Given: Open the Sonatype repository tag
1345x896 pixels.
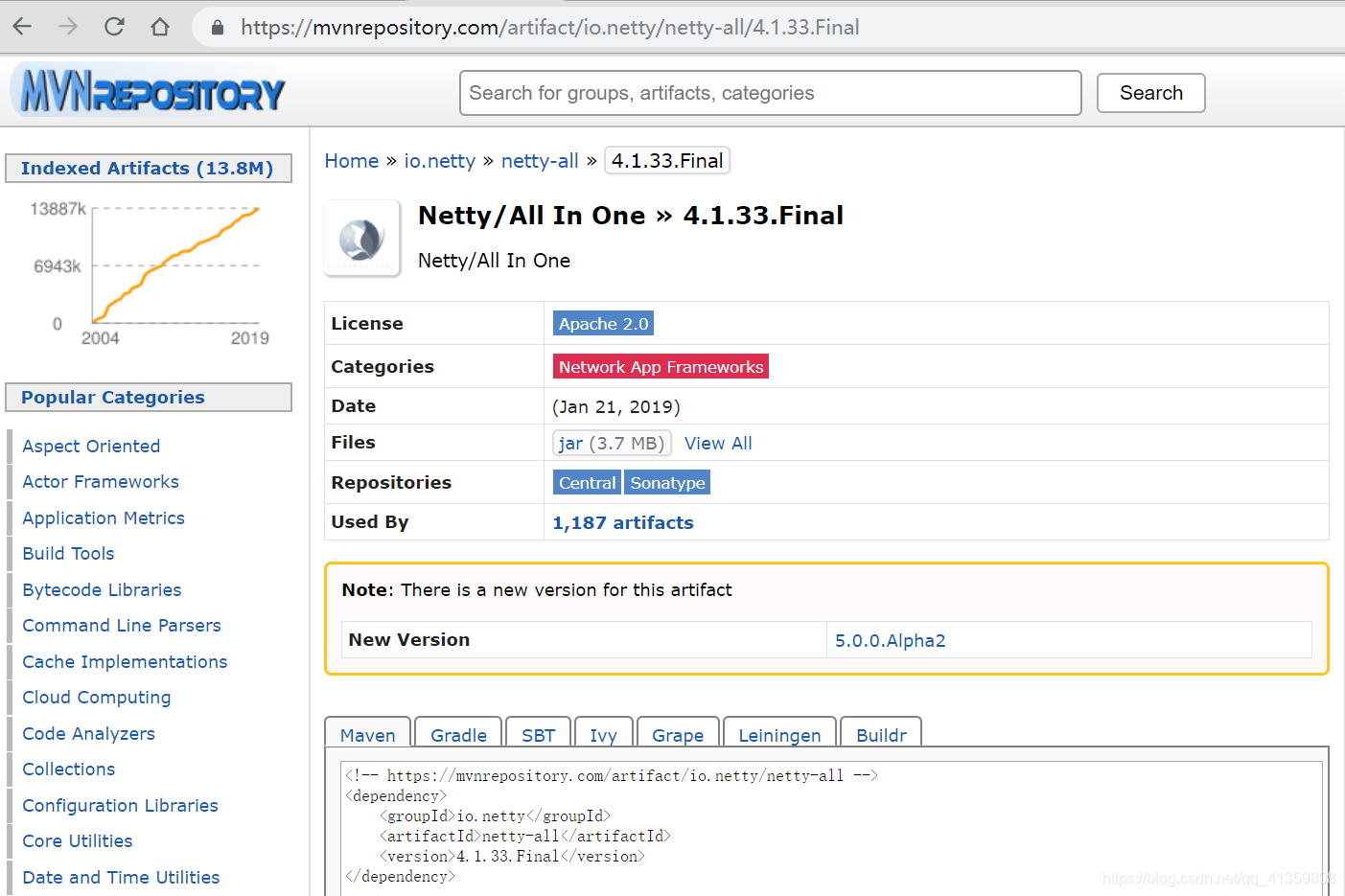Looking at the screenshot, I should [x=667, y=483].
